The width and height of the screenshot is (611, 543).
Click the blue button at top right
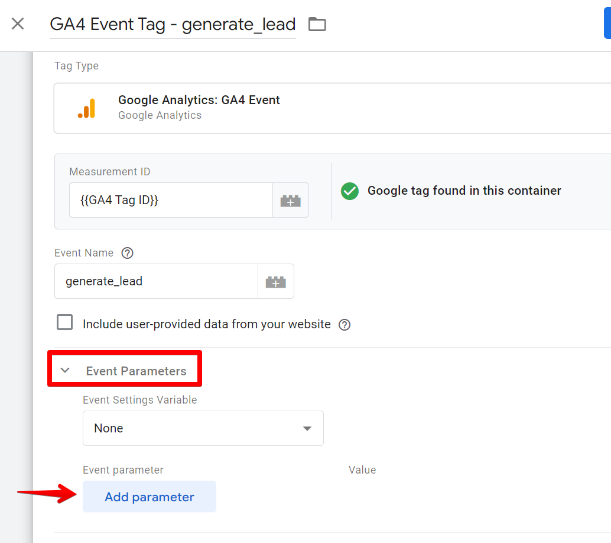606,23
